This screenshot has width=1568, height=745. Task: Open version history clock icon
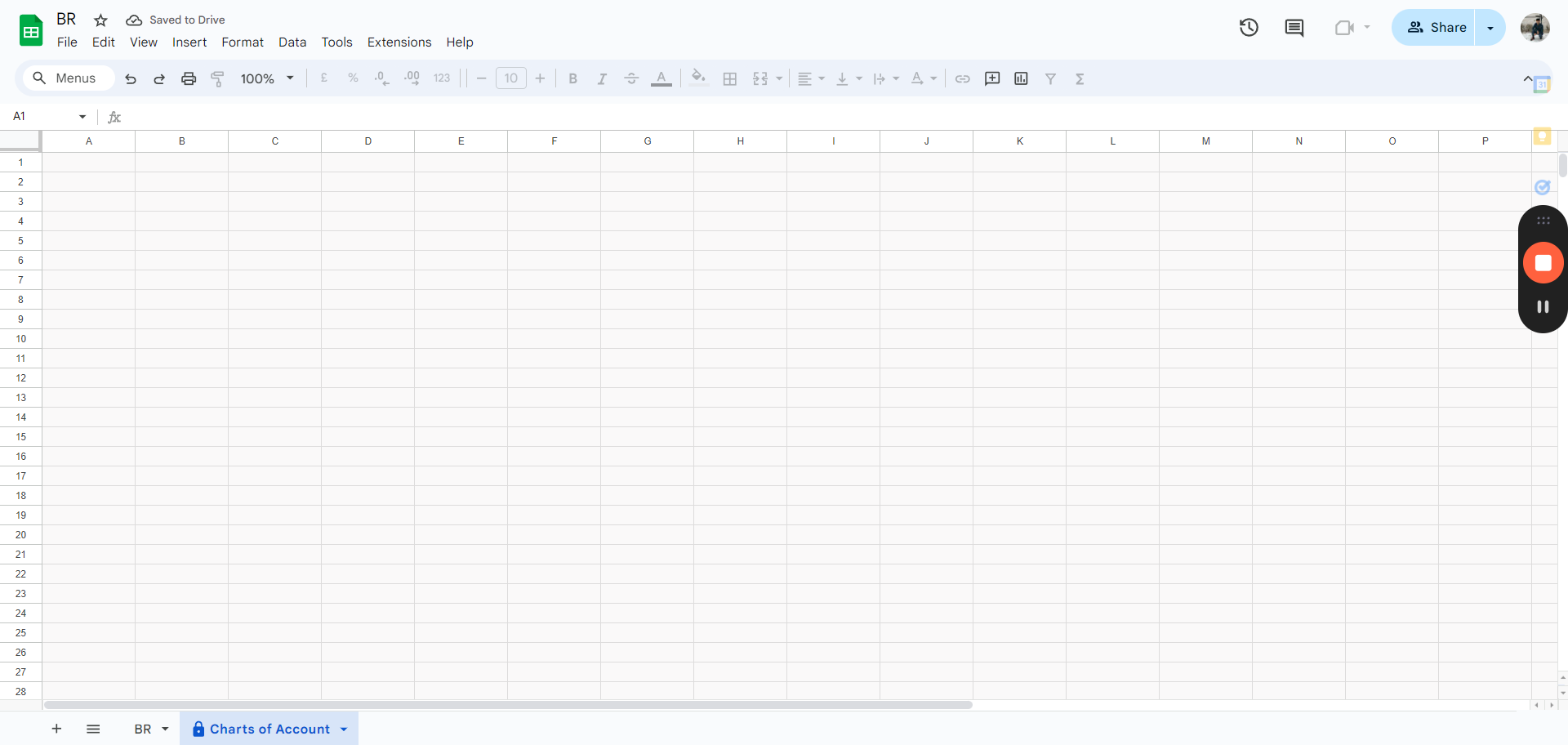coord(1249,28)
